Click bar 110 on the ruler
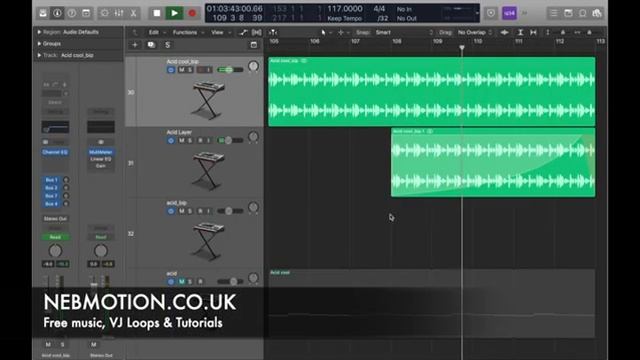The width and height of the screenshot is (640, 360). click(x=478, y=41)
